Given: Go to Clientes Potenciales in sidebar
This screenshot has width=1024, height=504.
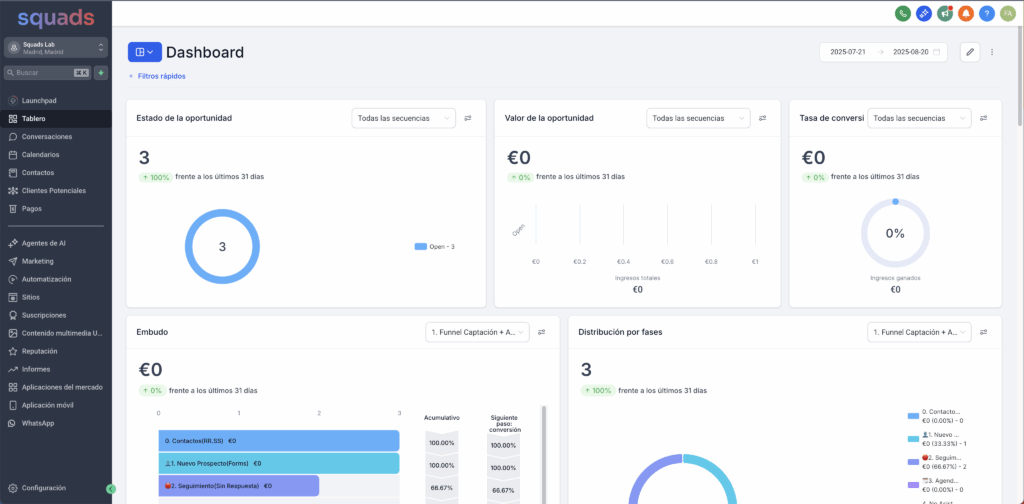Looking at the screenshot, I should (56, 191).
